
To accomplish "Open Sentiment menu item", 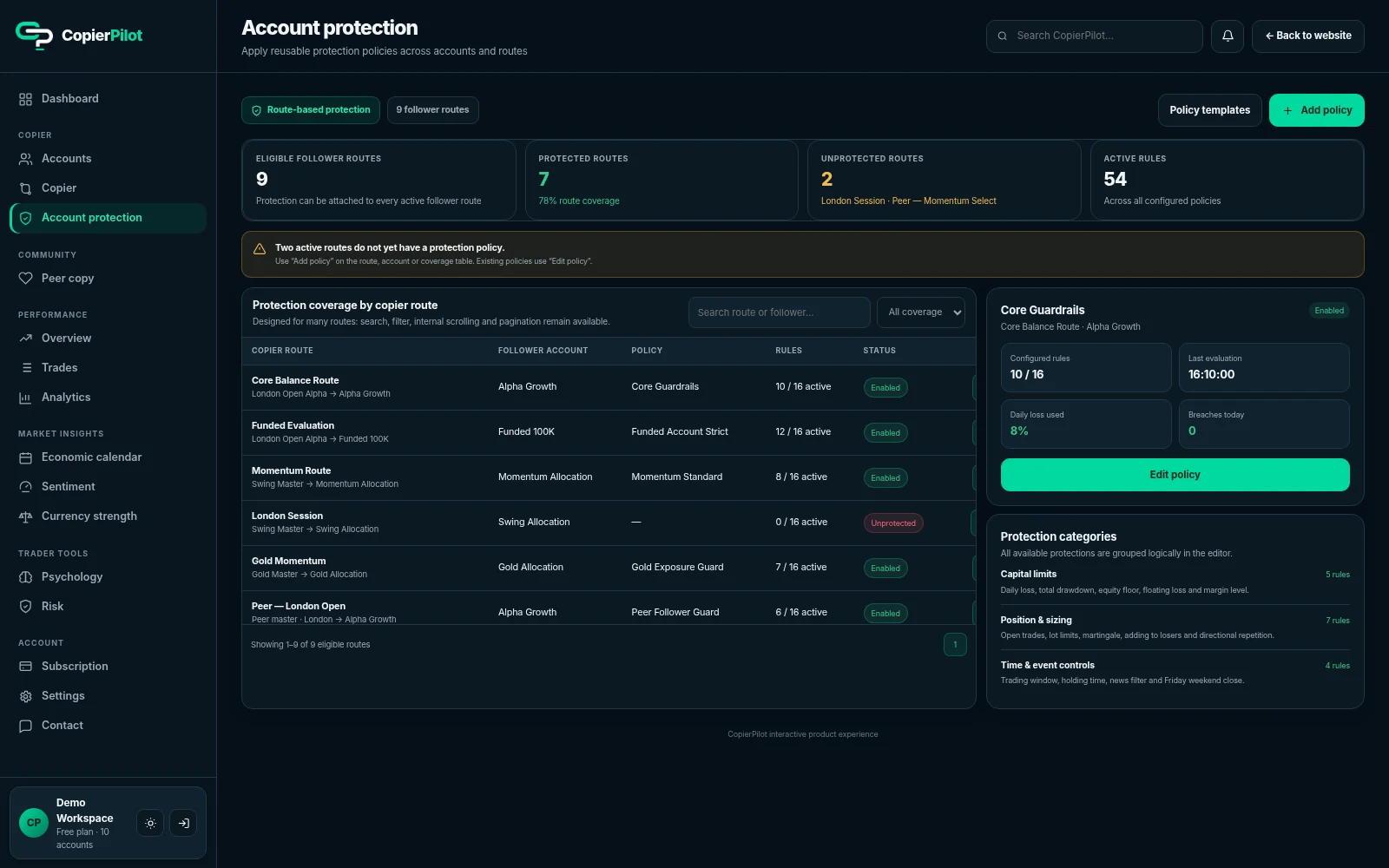I will 108,487.
